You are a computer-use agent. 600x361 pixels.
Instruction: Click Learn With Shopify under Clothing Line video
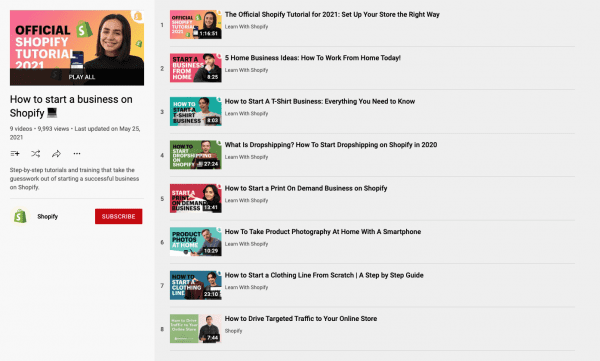tap(246, 287)
